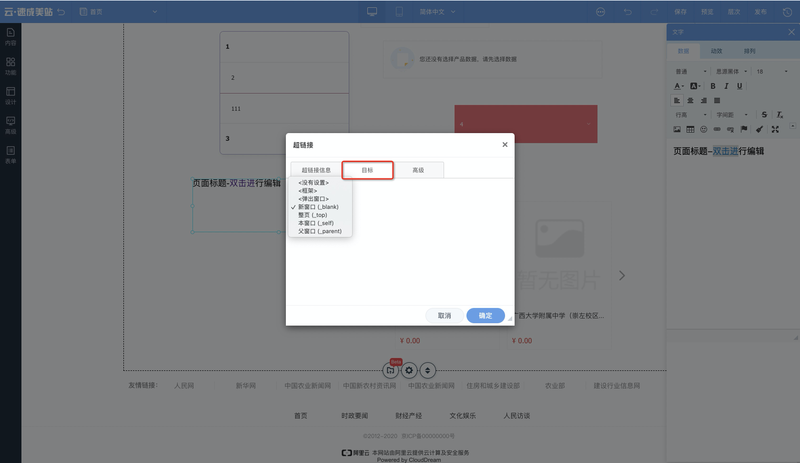Undo the last edit in top bar
The height and width of the screenshot is (463, 800).
click(628, 12)
